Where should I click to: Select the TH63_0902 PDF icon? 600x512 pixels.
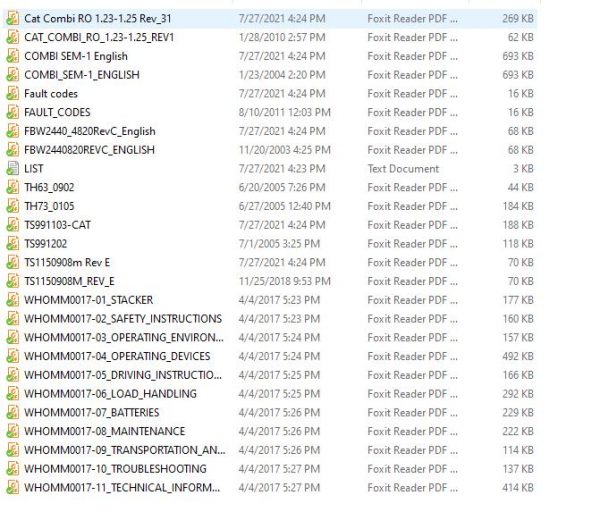13,187
